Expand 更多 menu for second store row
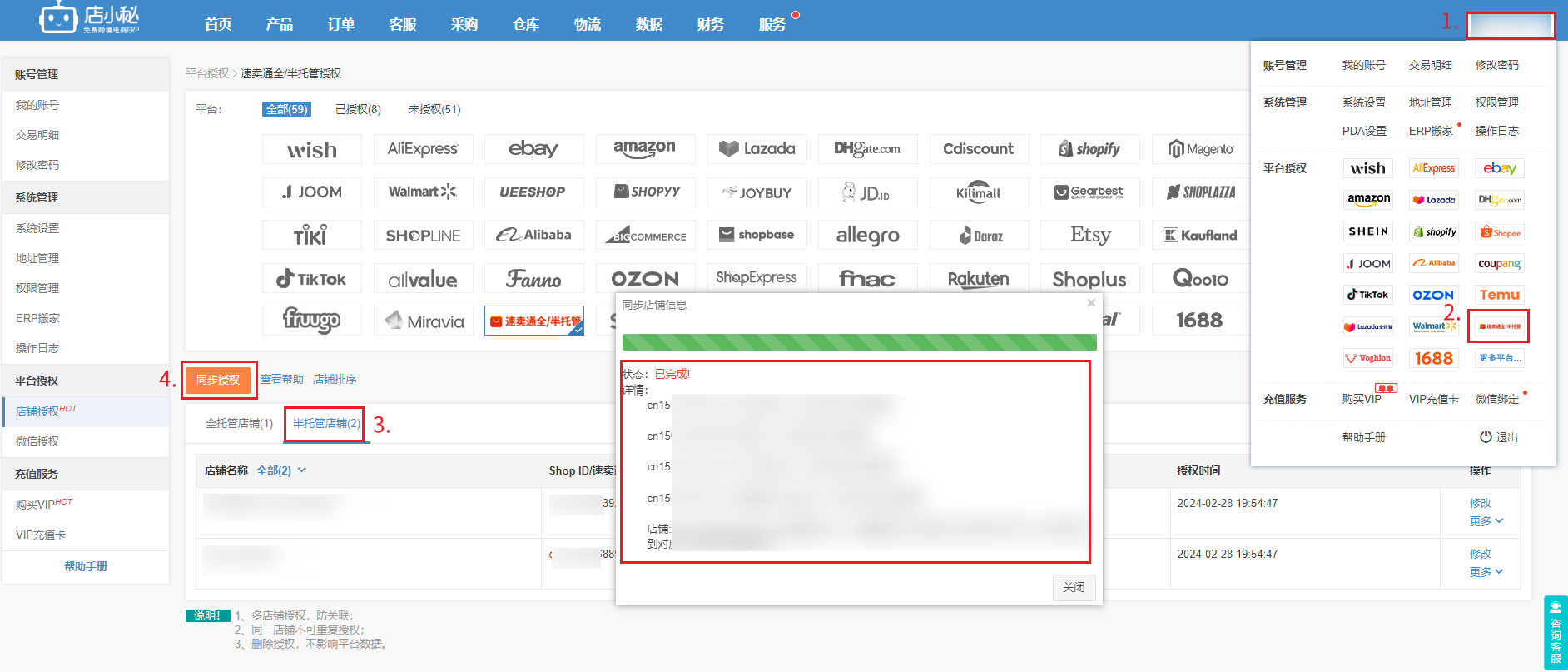Image resolution: width=1568 pixels, height=672 pixels. pos(1486,572)
